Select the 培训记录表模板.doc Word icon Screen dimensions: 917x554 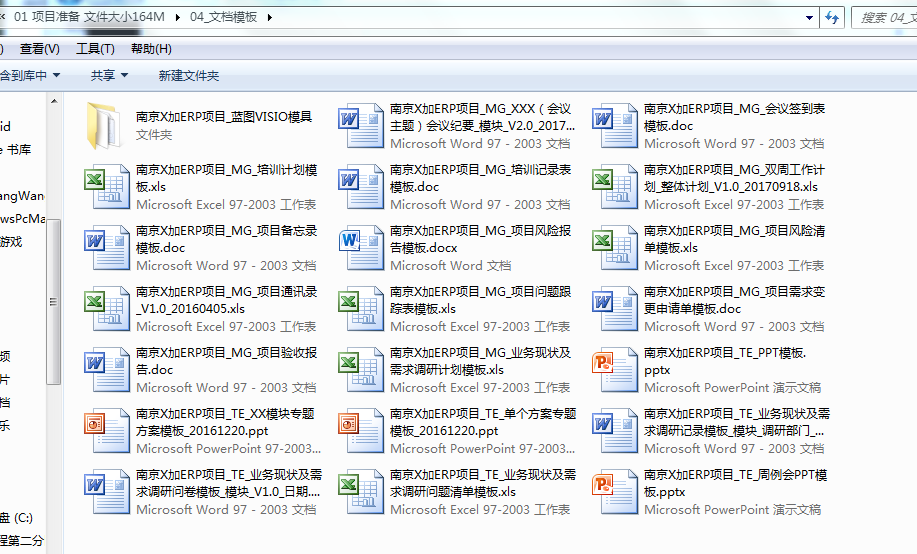tap(361, 187)
